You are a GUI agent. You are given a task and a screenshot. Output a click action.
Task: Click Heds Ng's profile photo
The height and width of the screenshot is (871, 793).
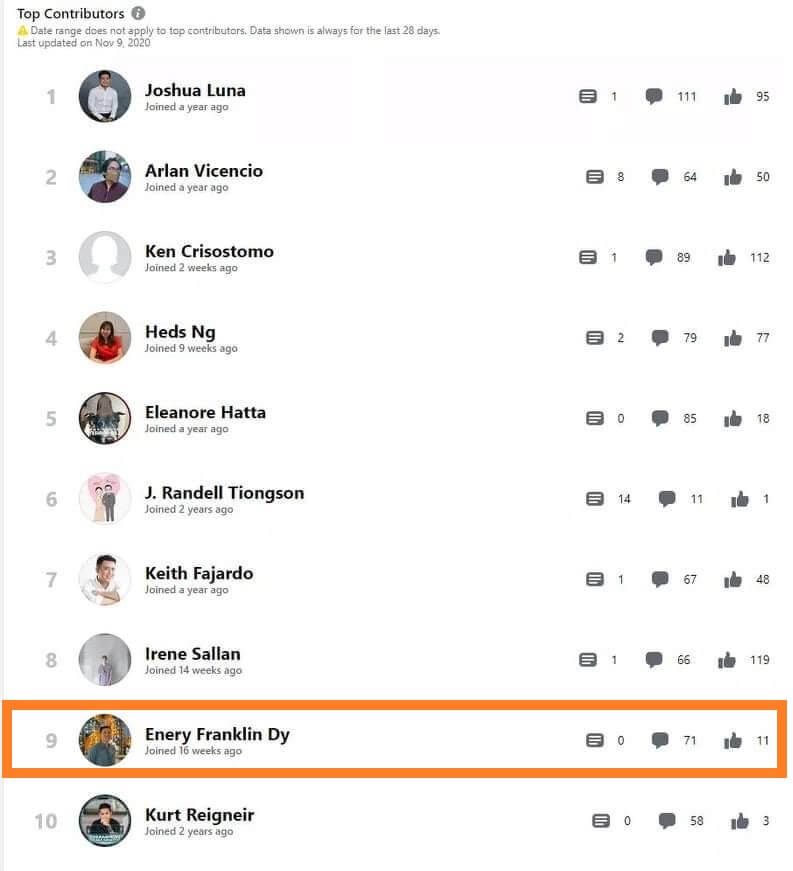[x=105, y=338]
